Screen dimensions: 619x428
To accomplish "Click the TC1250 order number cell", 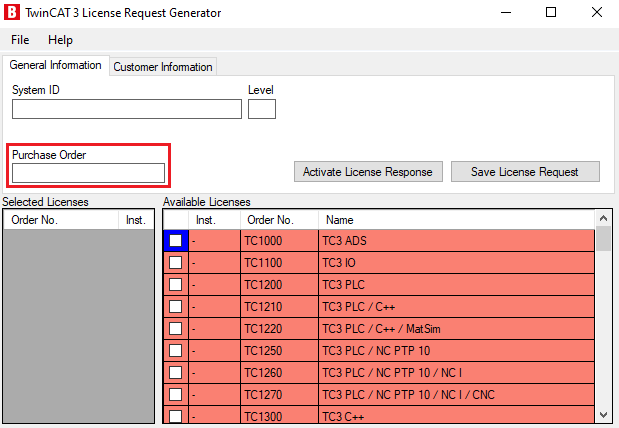I will coord(279,351).
